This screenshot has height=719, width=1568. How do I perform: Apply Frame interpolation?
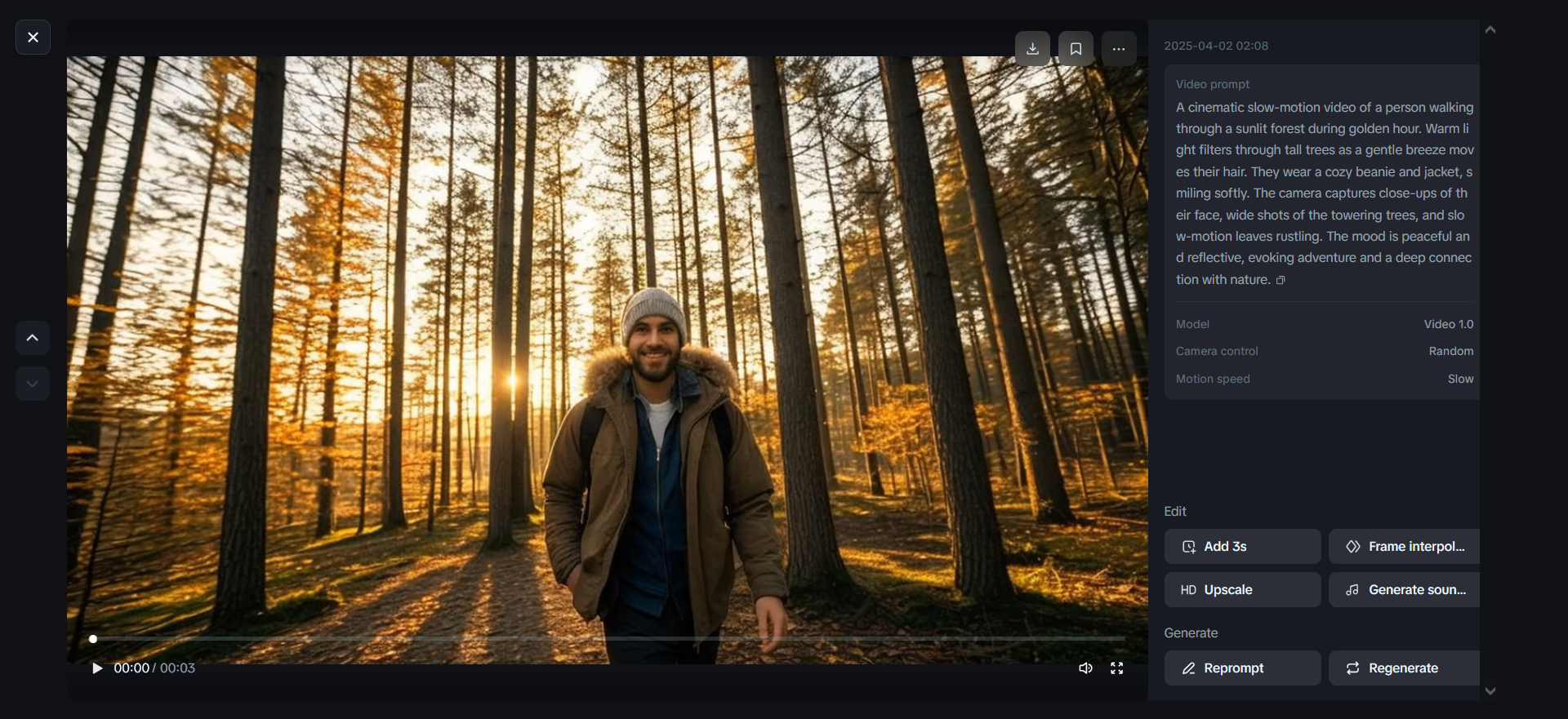(x=1404, y=547)
